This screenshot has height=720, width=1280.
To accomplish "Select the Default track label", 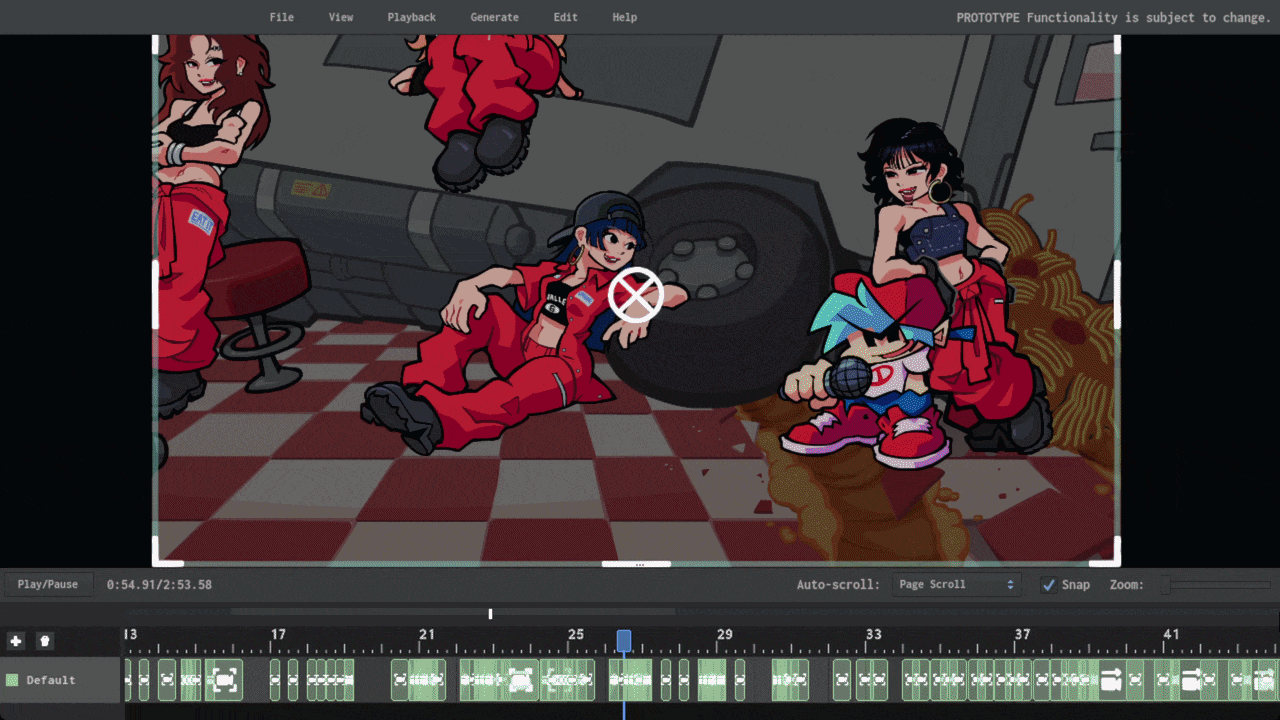I will click(x=51, y=680).
